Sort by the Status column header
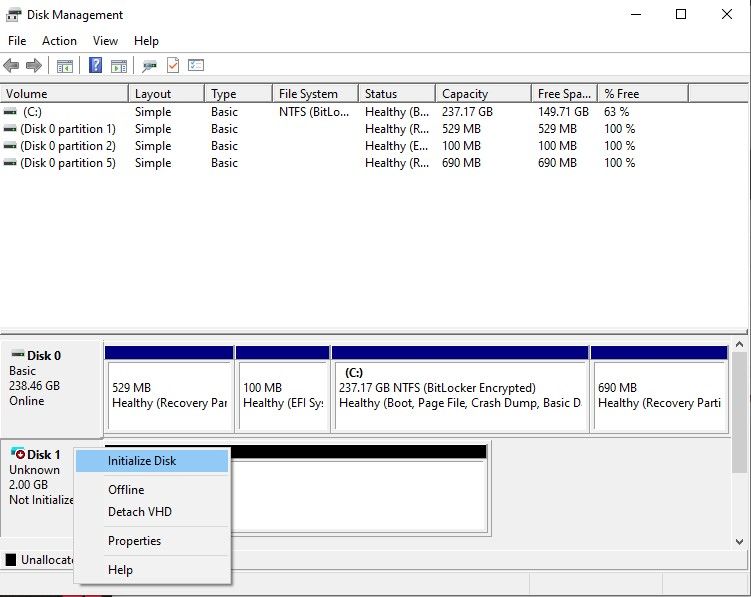The image size is (751, 597). [397, 93]
